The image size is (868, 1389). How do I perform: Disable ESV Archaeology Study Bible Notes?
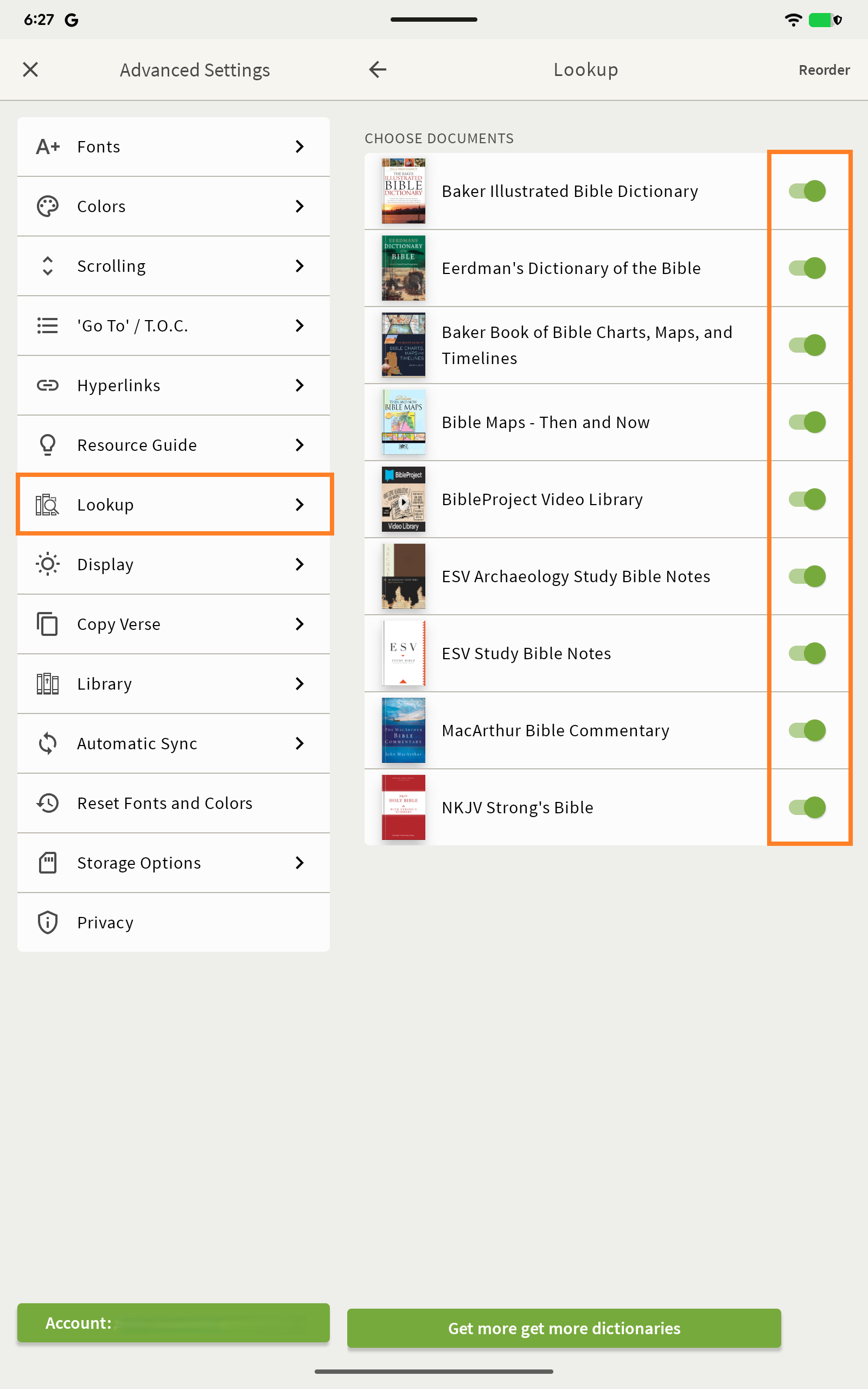coord(807,576)
